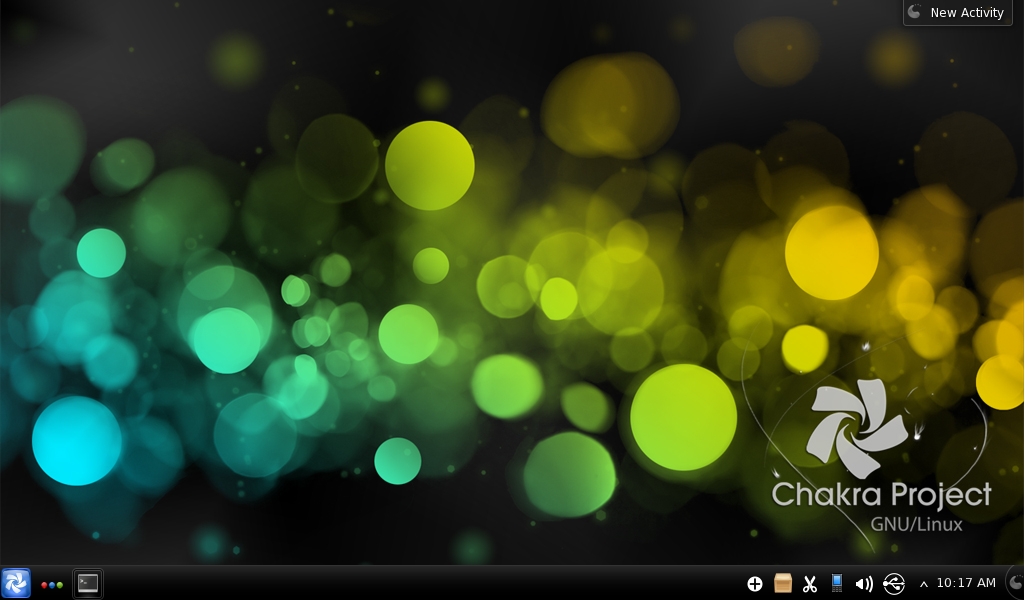Open Klipper clipboard scissors icon
The width and height of the screenshot is (1024, 600).
coord(810,584)
